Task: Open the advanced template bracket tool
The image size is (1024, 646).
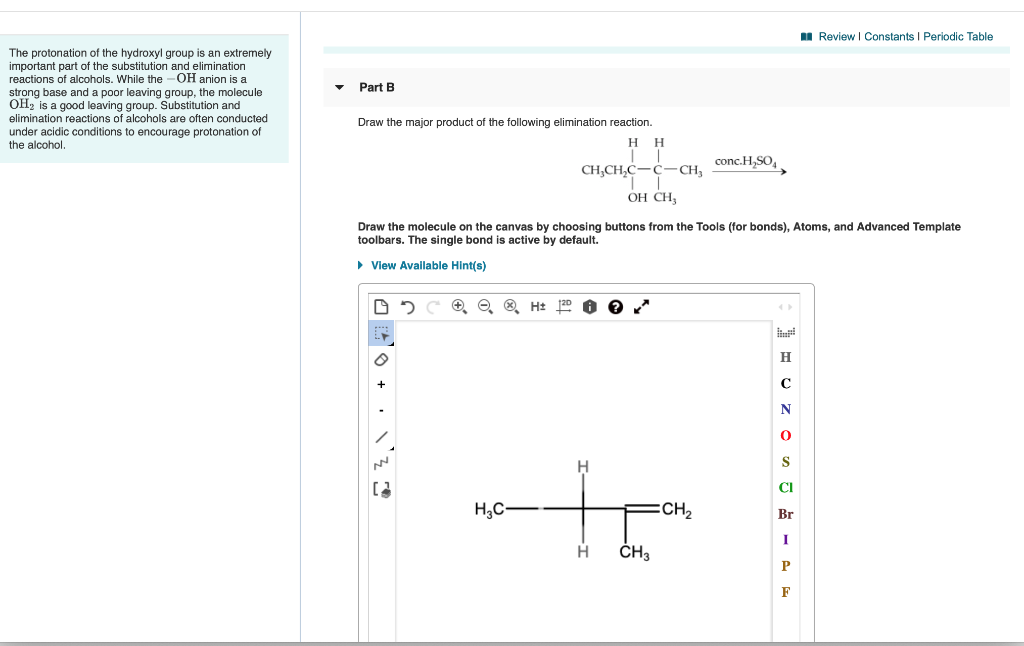Action: point(381,488)
